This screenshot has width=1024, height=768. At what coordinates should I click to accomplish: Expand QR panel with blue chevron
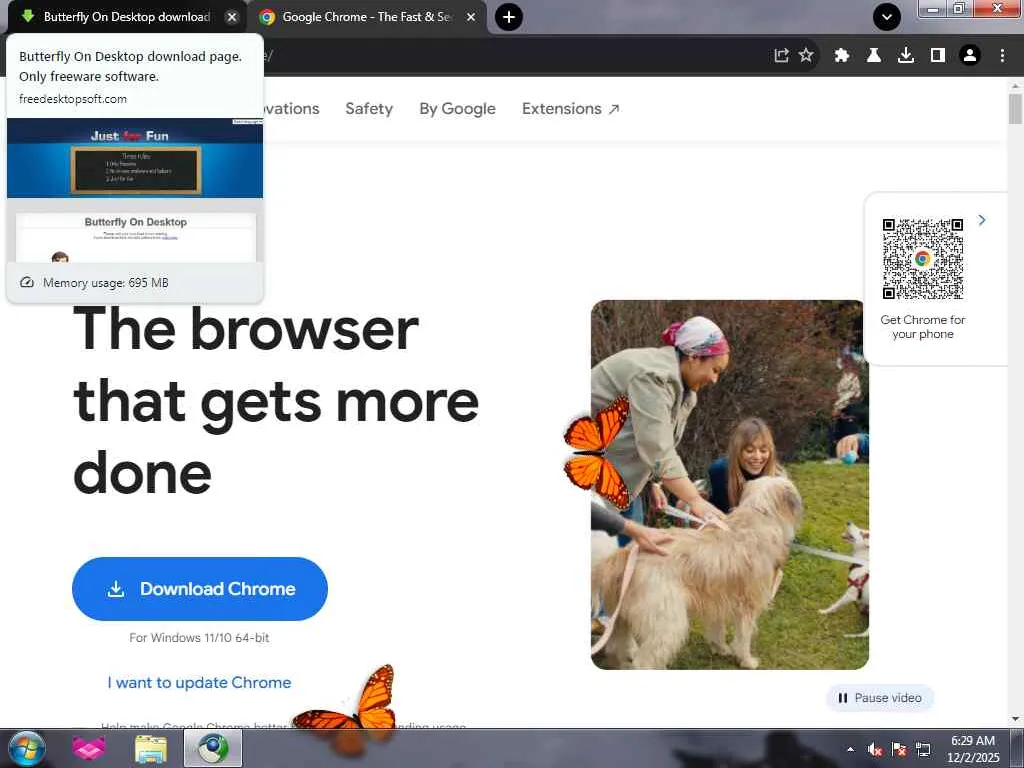point(982,220)
